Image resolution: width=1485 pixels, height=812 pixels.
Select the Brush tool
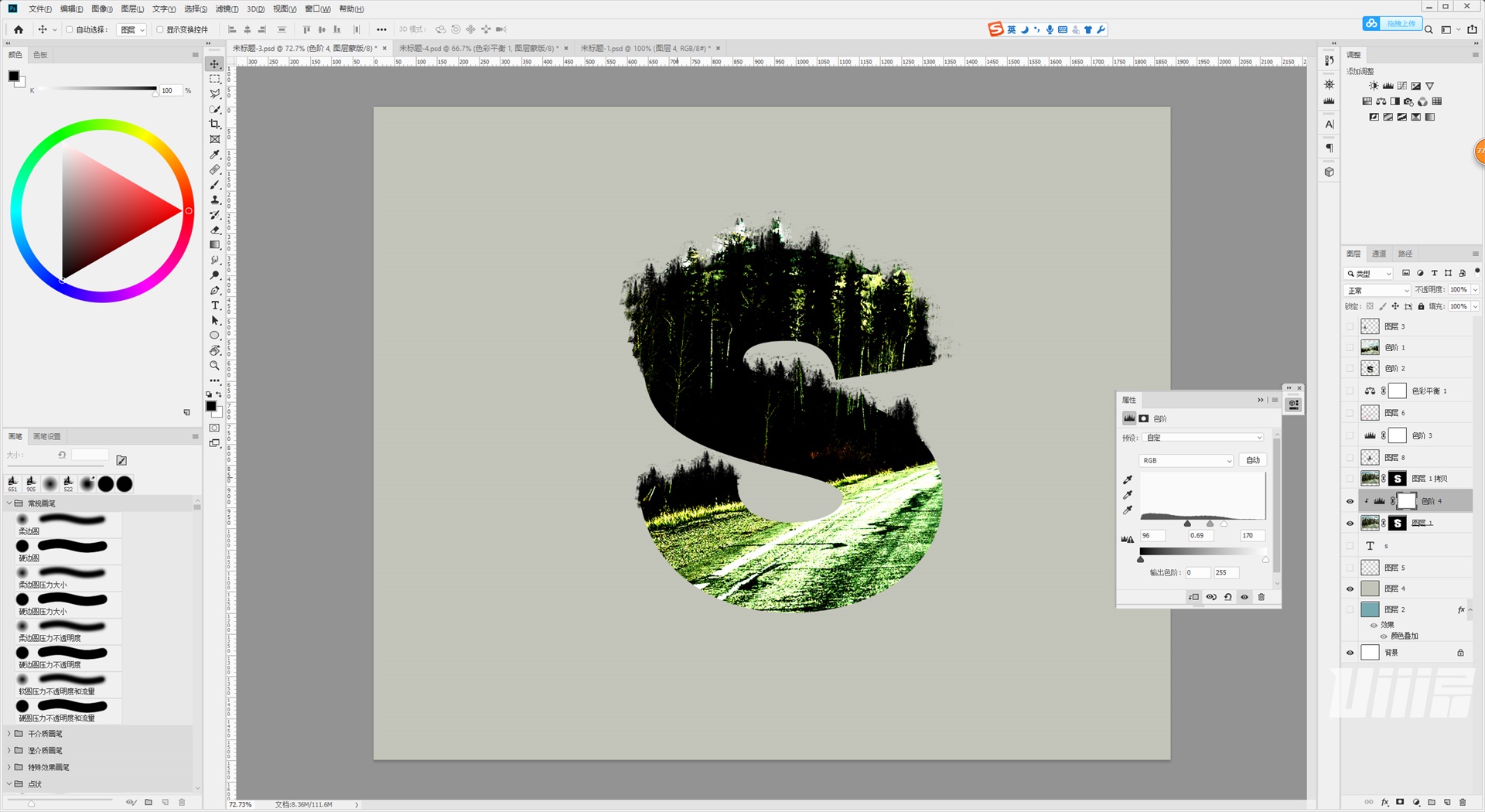point(215,185)
